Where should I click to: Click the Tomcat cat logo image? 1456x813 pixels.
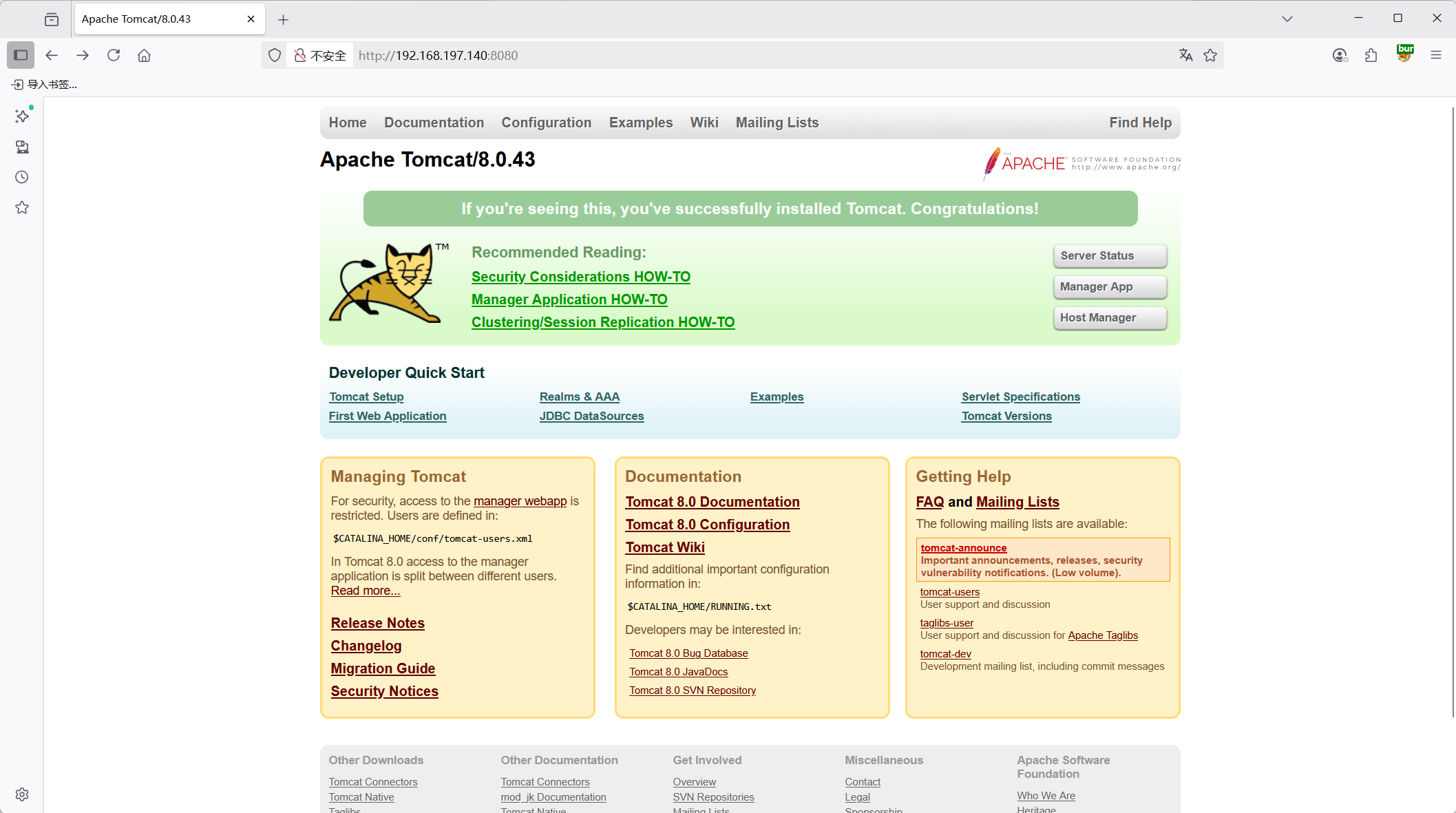coord(389,283)
